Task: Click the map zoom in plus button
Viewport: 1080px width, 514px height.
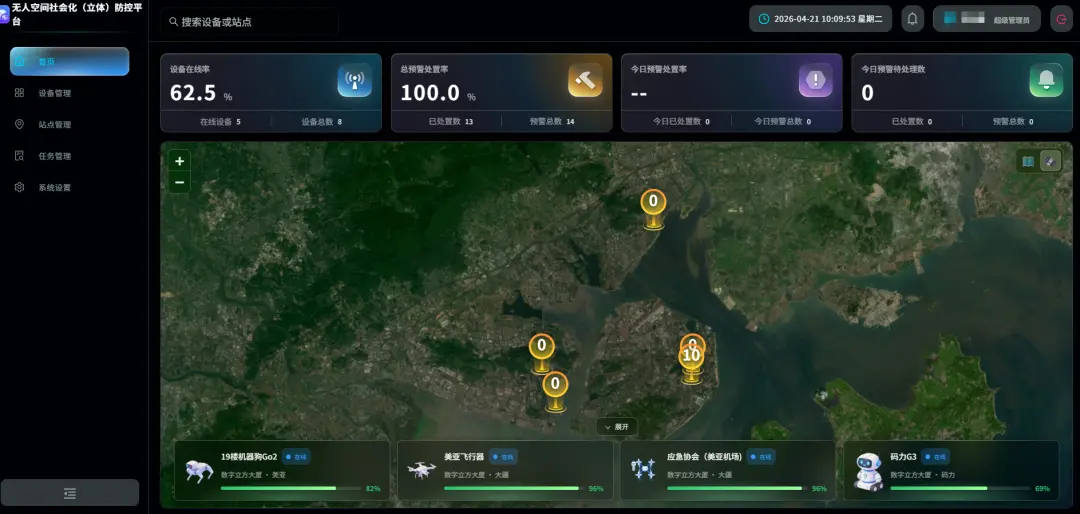Action: [x=179, y=161]
